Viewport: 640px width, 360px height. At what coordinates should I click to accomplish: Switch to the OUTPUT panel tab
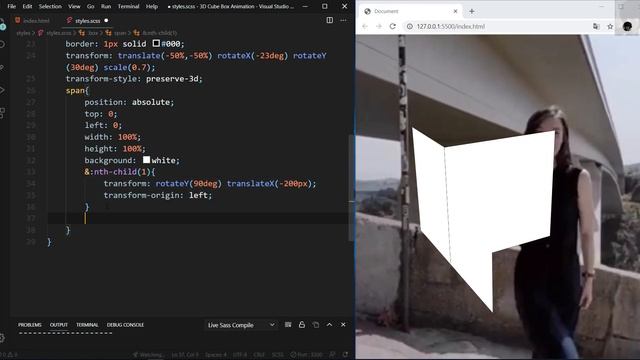point(59,325)
